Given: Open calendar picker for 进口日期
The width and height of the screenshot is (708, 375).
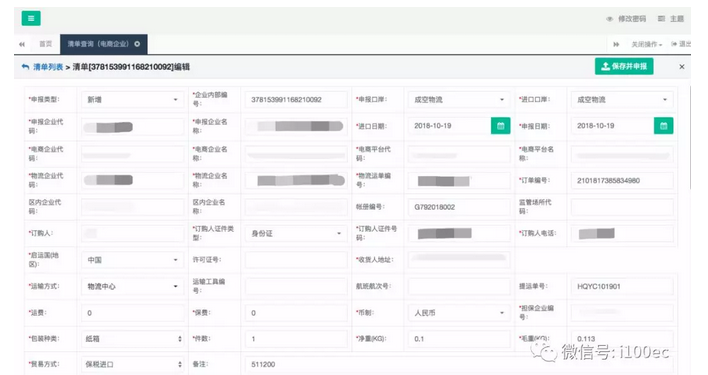Looking at the screenshot, I should [500, 126].
